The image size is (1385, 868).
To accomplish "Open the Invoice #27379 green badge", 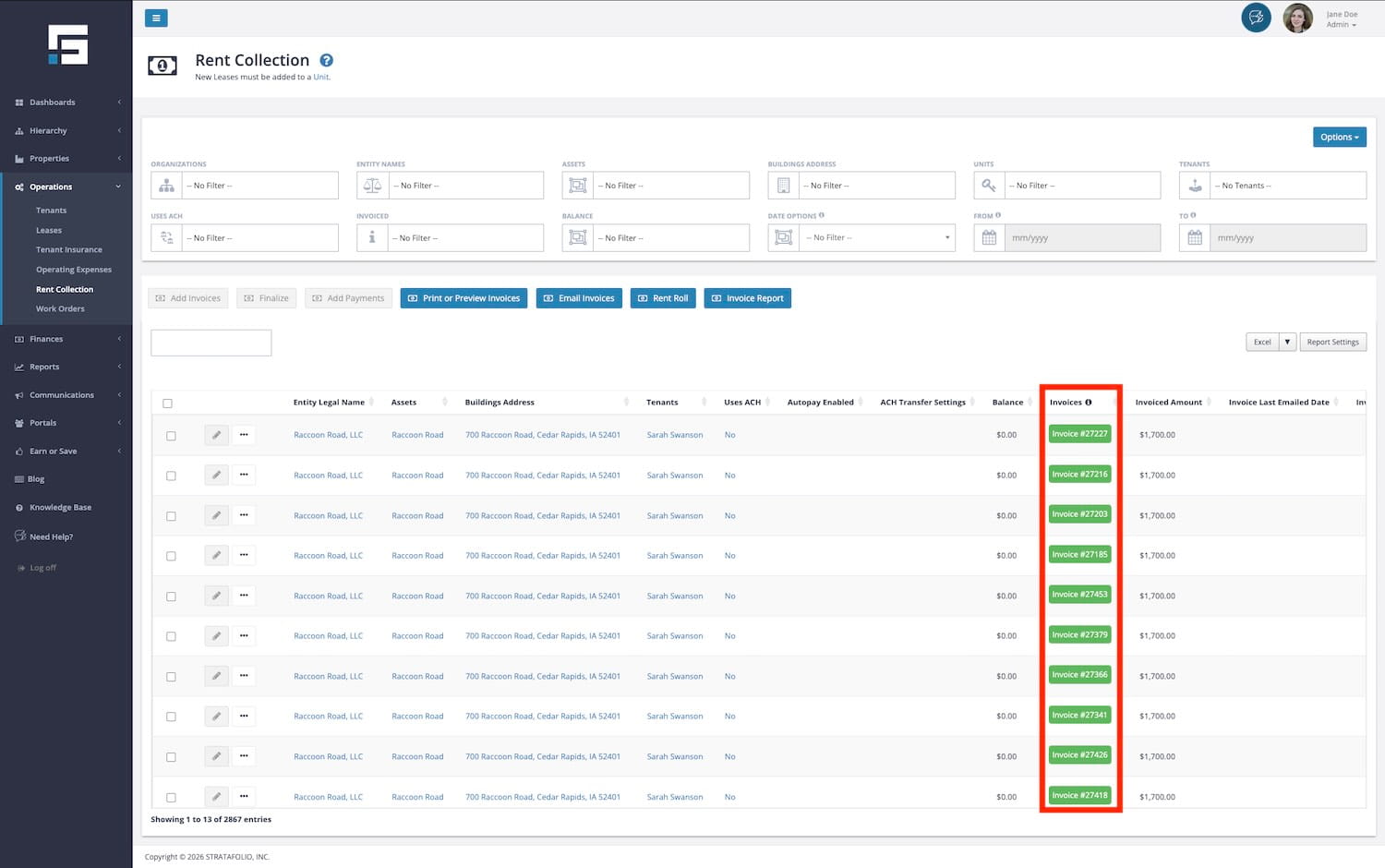I will coord(1079,635).
